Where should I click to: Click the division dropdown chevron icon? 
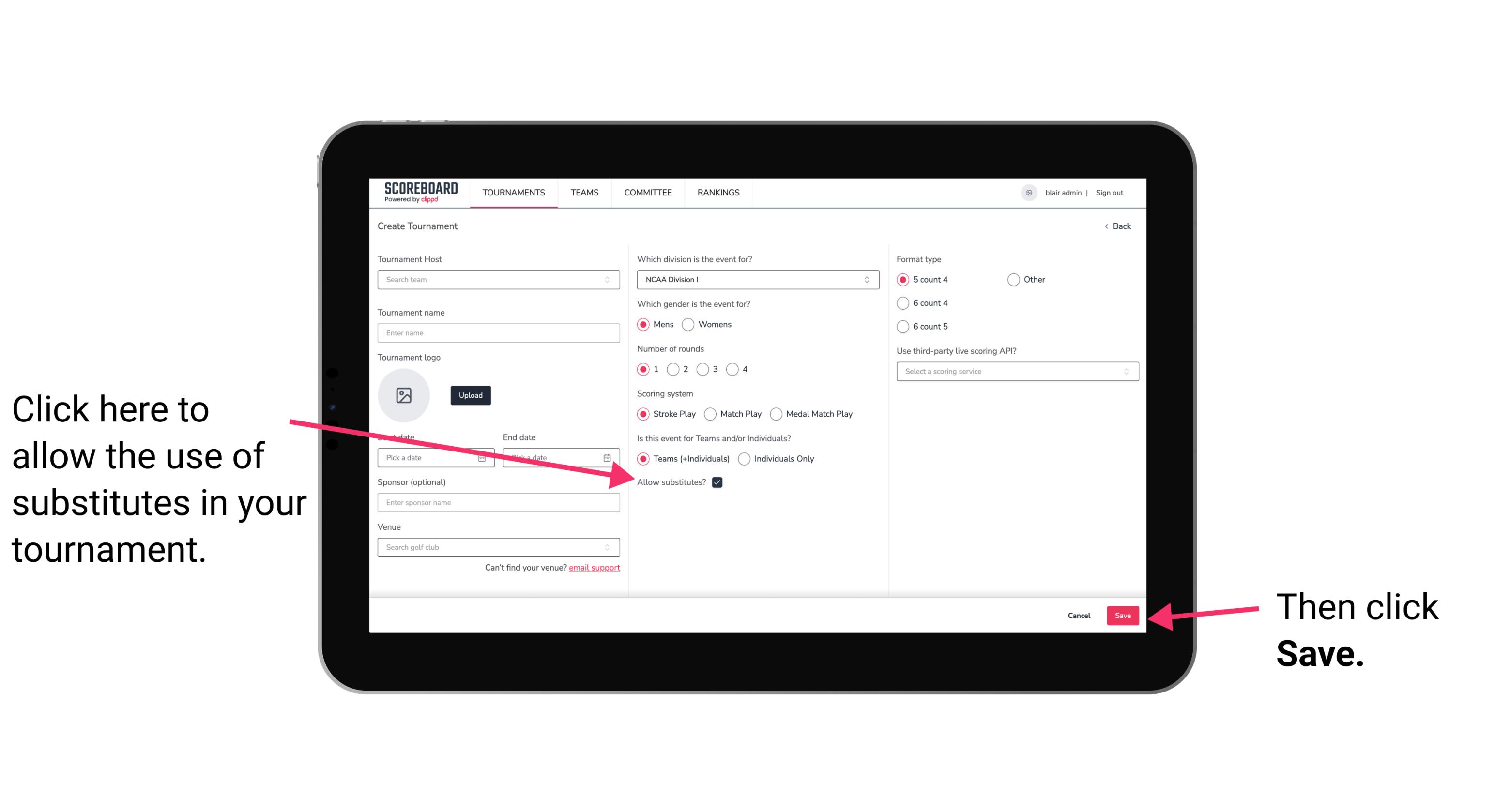868,280
